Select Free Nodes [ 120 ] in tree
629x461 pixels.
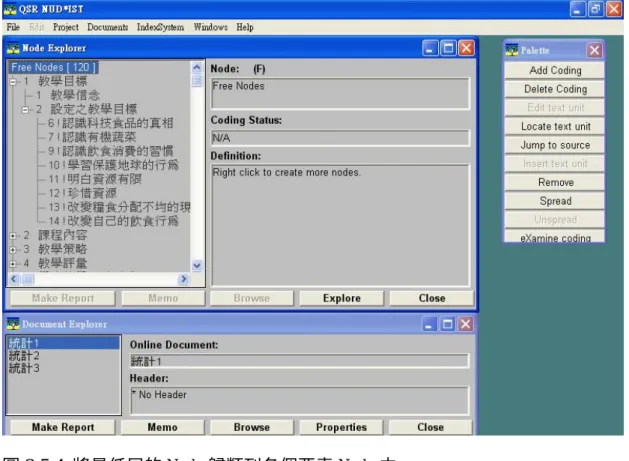click(53, 67)
